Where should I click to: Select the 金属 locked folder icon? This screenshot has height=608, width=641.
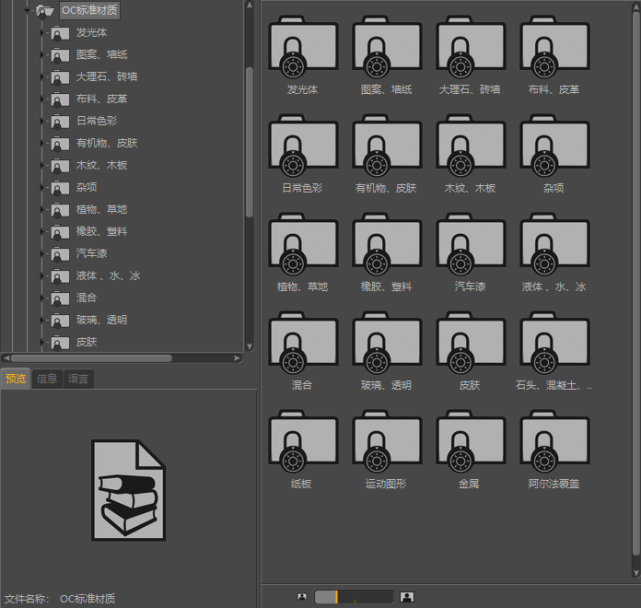(471, 441)
